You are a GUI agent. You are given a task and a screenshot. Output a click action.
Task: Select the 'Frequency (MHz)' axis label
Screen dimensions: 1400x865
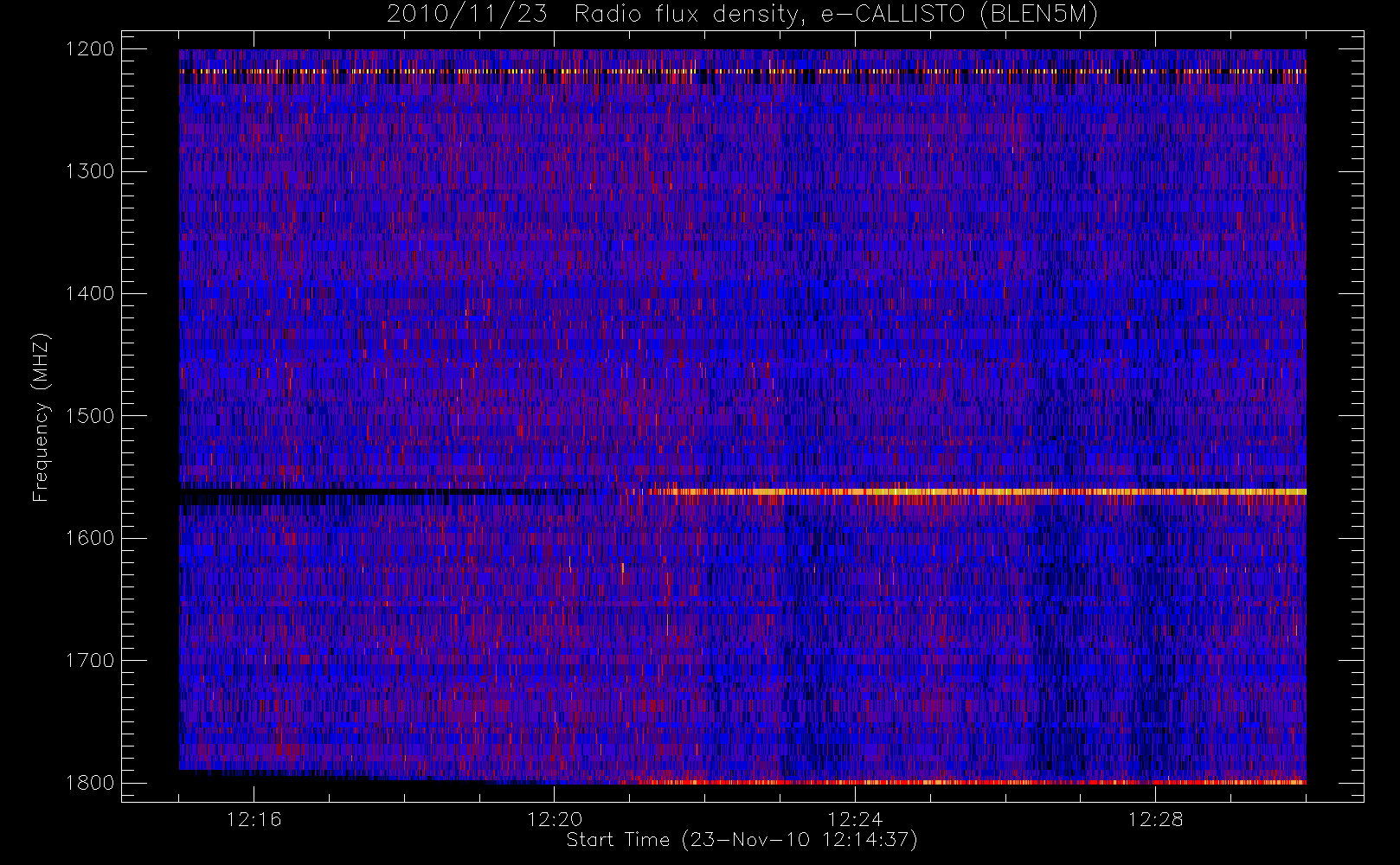tap(40, 417)
